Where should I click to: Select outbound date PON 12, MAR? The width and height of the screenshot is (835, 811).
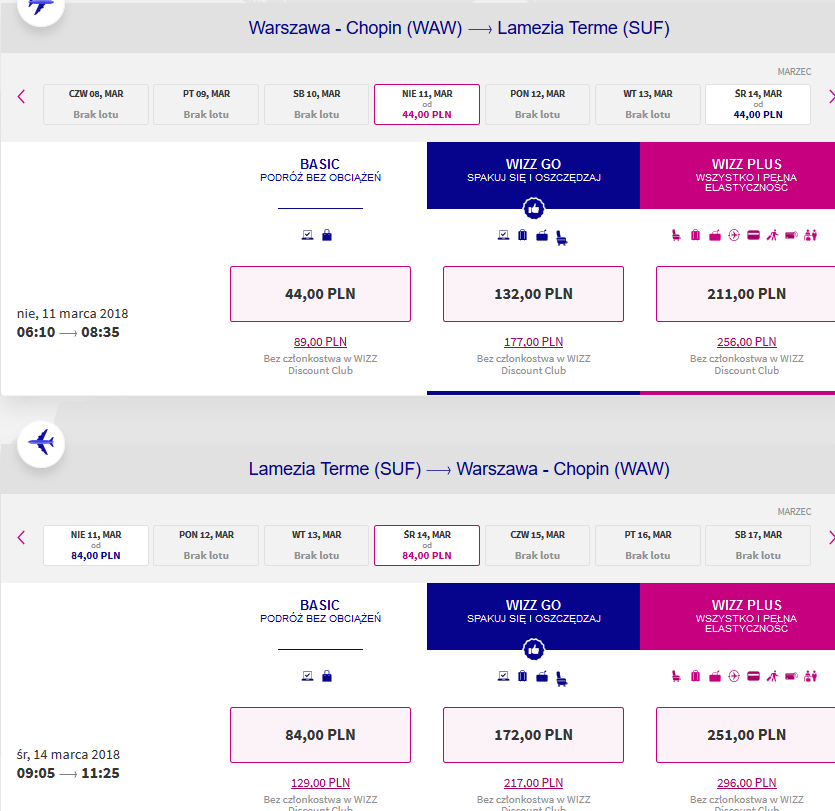(x=537, y=104)
